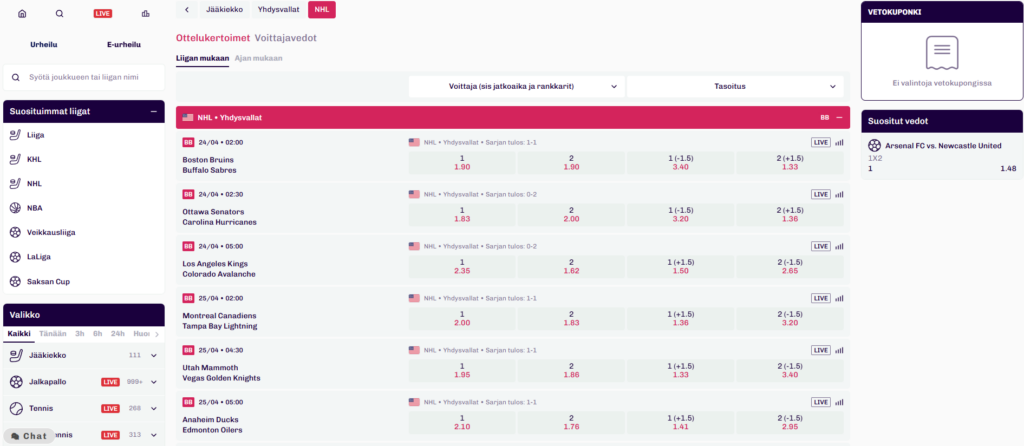This screenshot has height=446, width=1024.
Task: Click the back arrow in breadcrumb
Action: 187,10
